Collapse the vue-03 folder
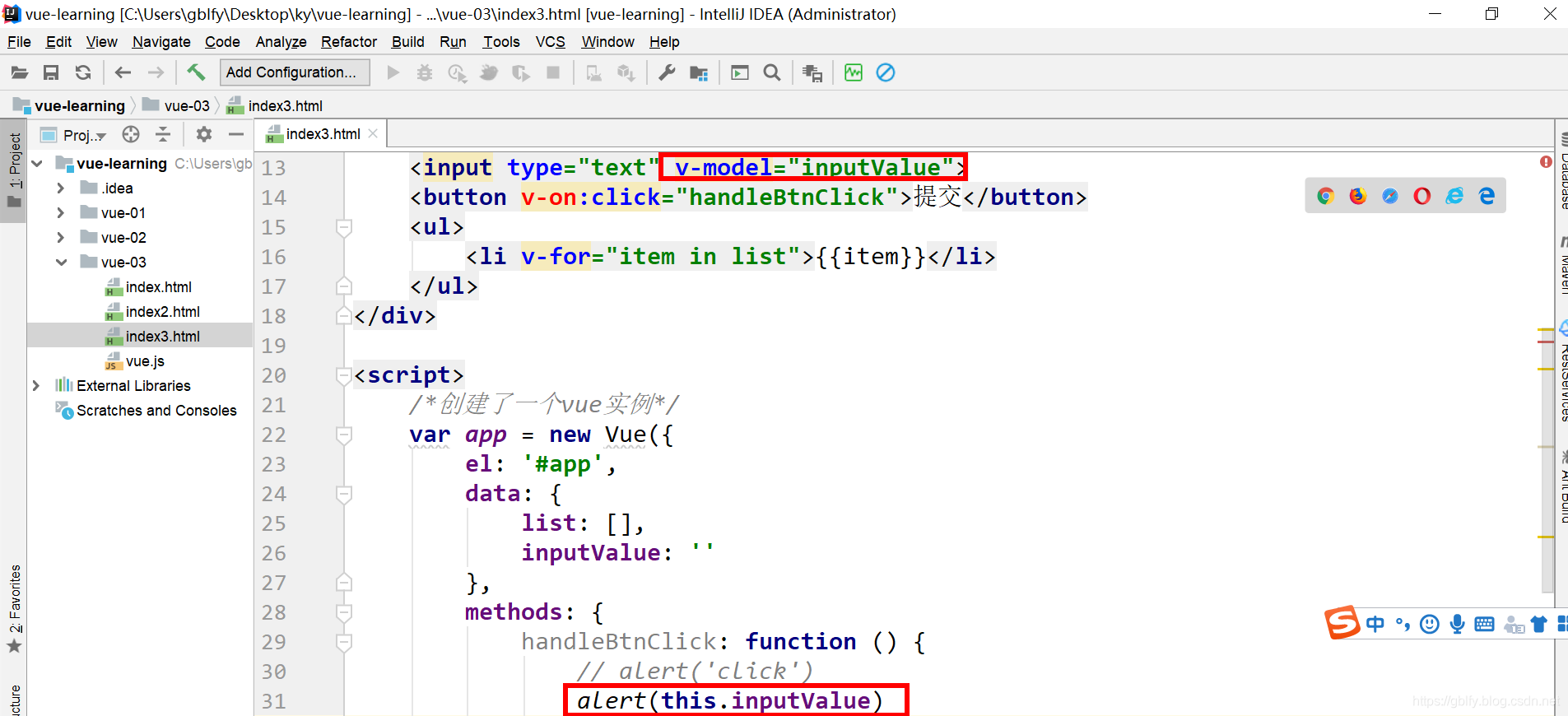Viewport: 1568px width, 716px height. coord(62,263)
